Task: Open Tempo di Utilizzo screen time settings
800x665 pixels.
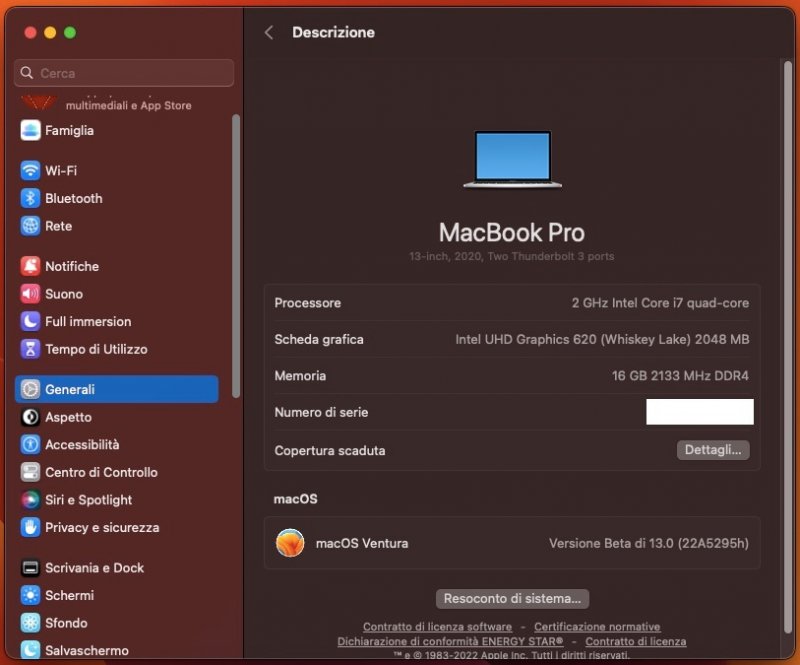Action: 90,349
